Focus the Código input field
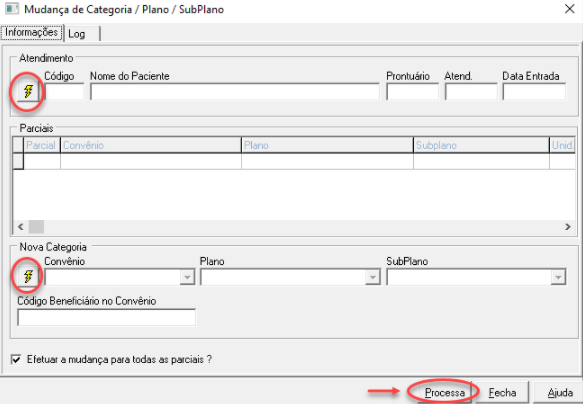The image size is (583, 404). 64,92
